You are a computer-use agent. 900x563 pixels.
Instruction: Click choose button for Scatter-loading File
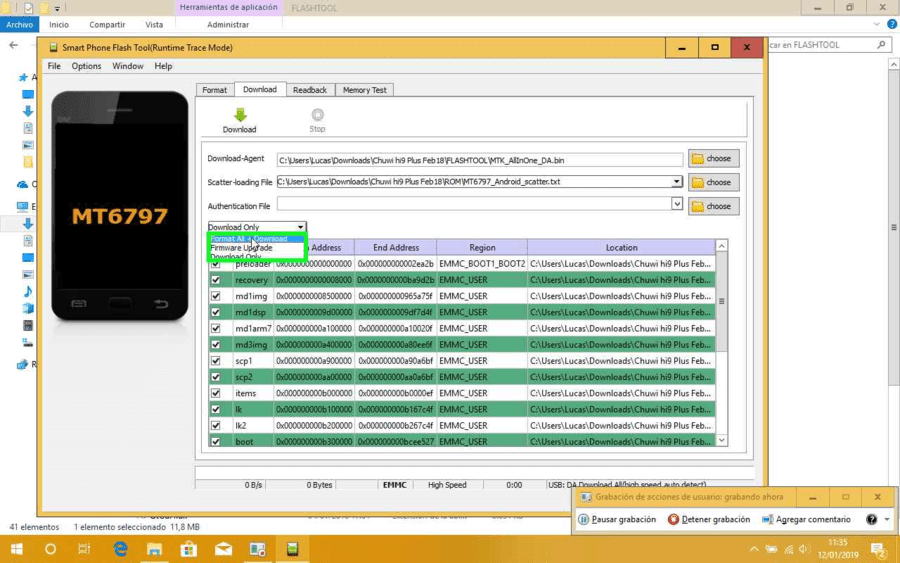(x=713, y=182)
